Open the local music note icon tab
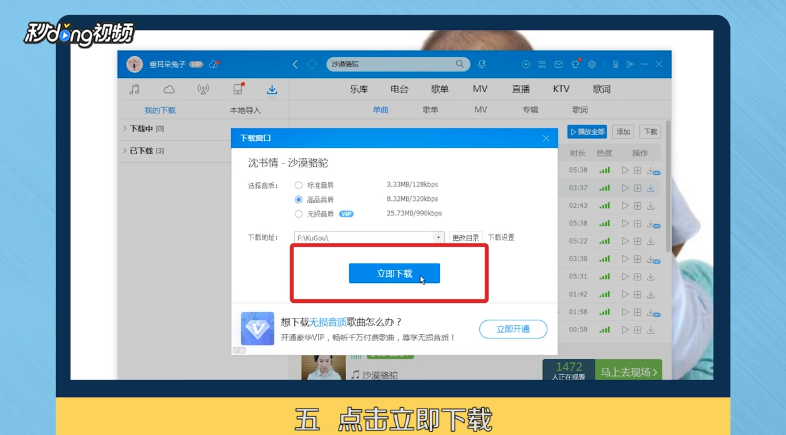The width and height of the screenshot is (786, 435). (134, 90)
